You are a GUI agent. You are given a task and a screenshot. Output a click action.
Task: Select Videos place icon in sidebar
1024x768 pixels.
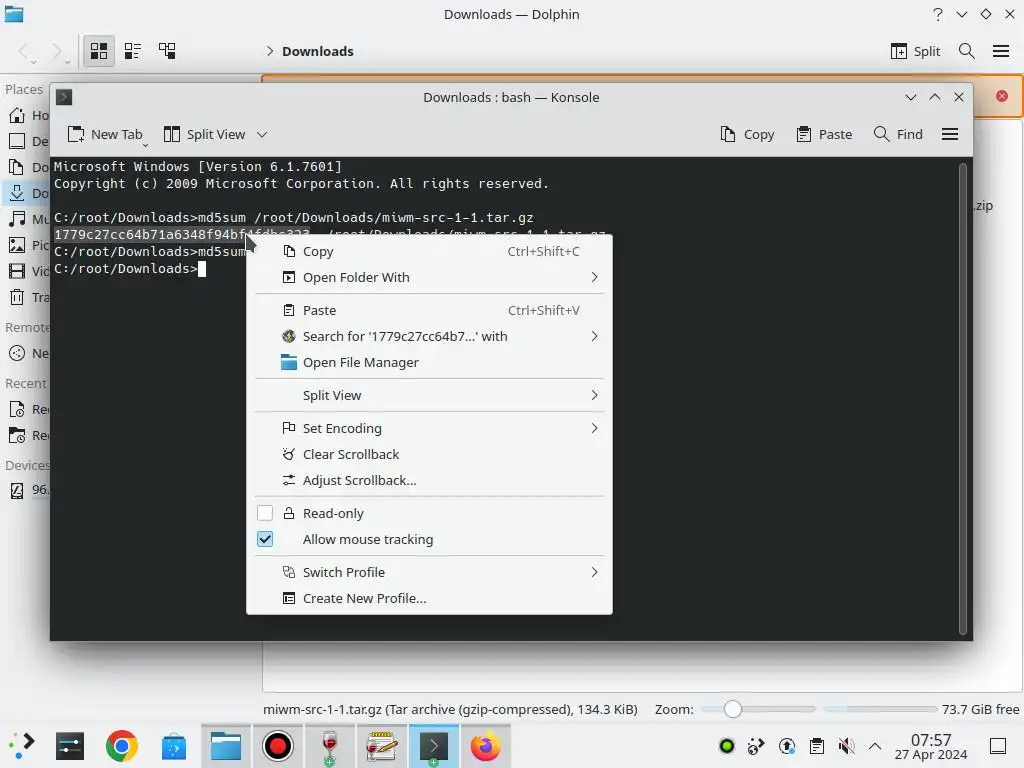coord(17,271)
